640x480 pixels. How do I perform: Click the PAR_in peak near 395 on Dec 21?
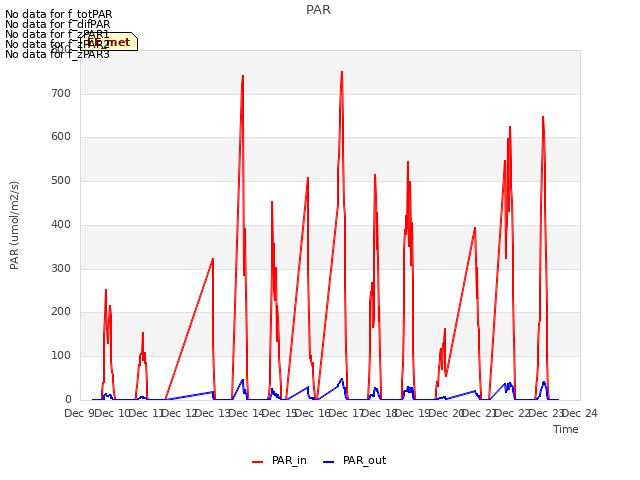(475, 228)
